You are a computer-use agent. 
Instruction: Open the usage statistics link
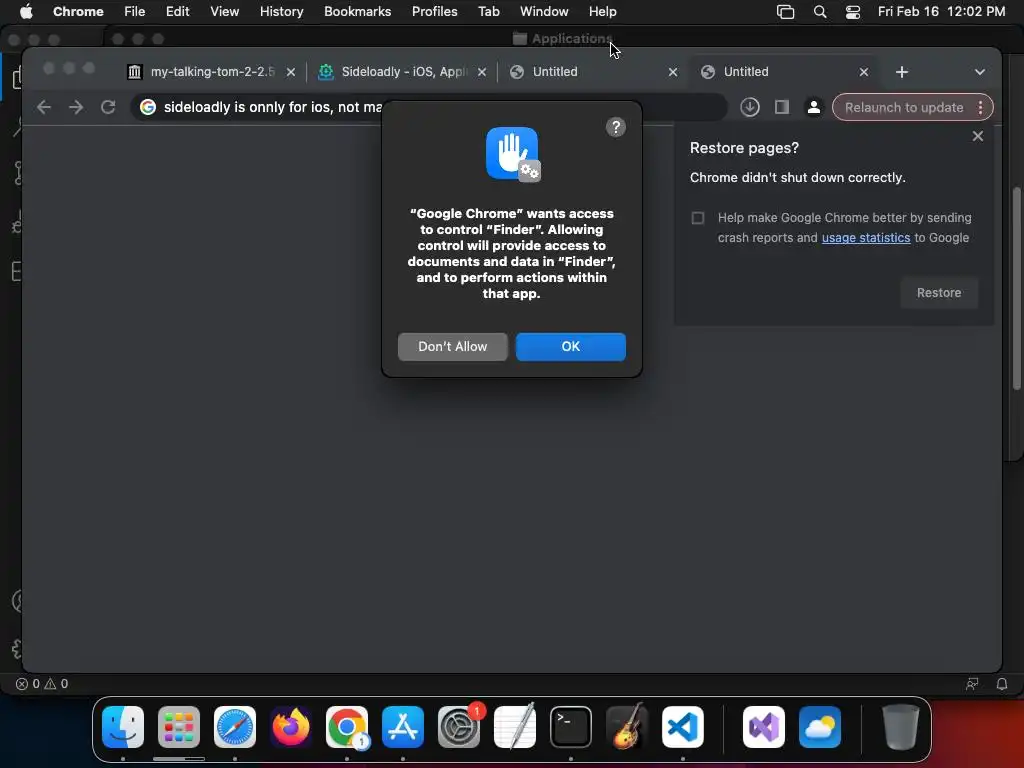pos(865,238)
